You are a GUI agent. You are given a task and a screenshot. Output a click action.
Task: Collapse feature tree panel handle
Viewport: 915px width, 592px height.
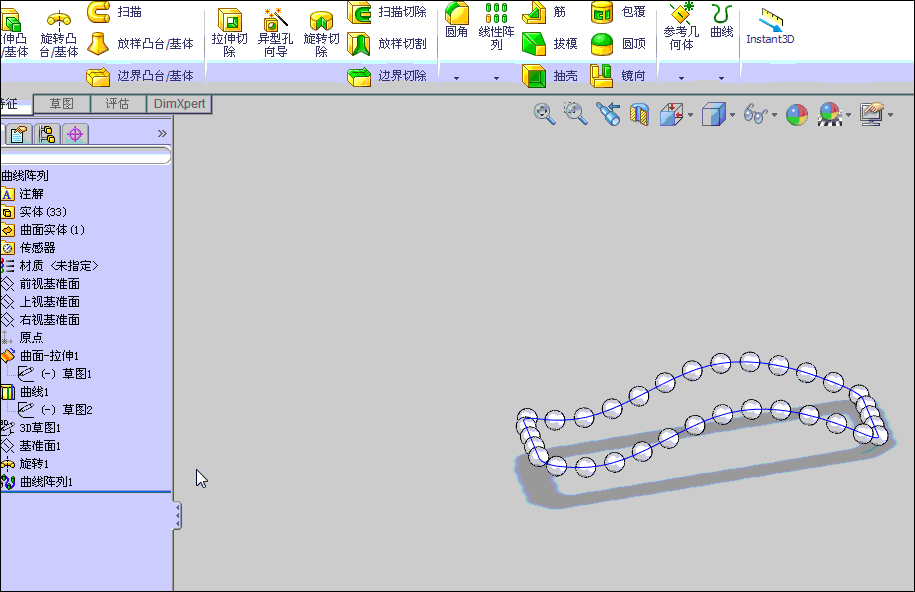[177, 516]
